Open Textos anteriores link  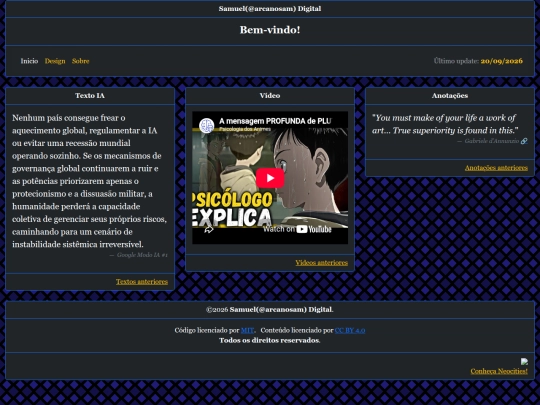click(x=142, y=282)
